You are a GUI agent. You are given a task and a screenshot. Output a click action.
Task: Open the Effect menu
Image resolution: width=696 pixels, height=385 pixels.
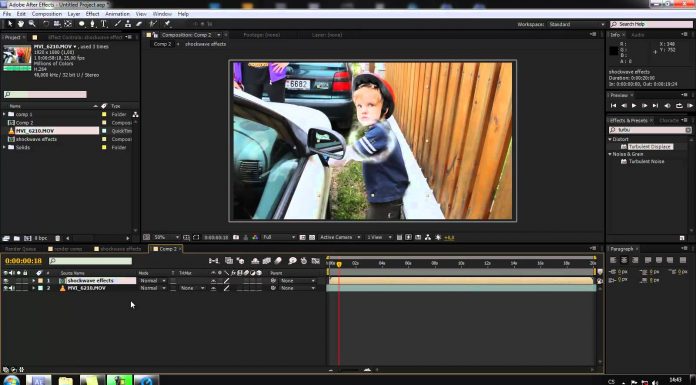pos(92,14)
